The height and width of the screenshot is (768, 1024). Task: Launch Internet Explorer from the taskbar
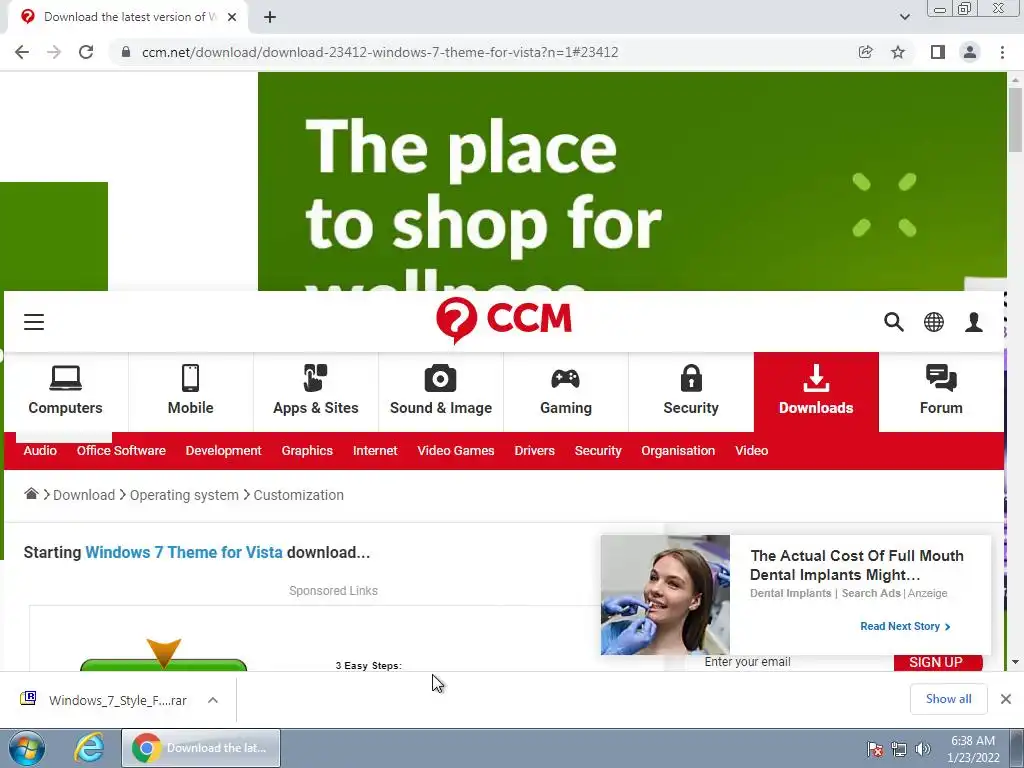pos(89,748)
